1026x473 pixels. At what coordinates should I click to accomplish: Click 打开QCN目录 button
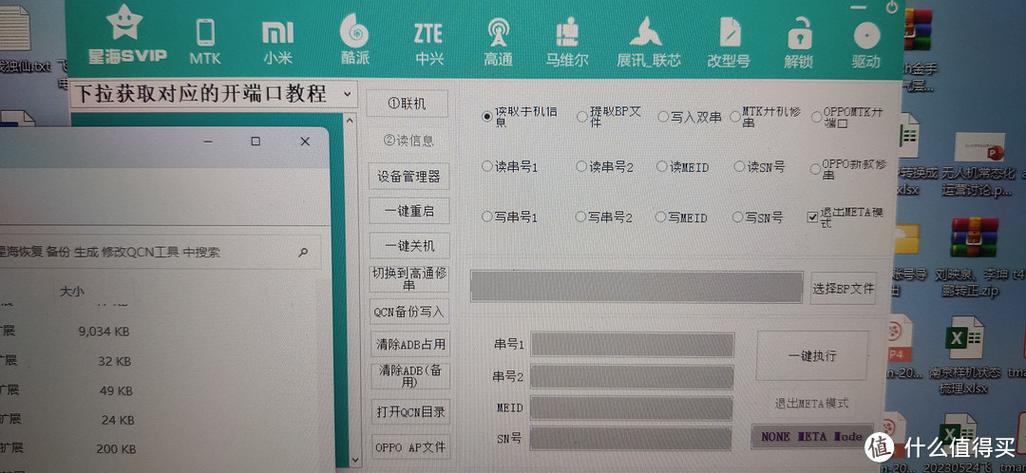coord(411,412)
